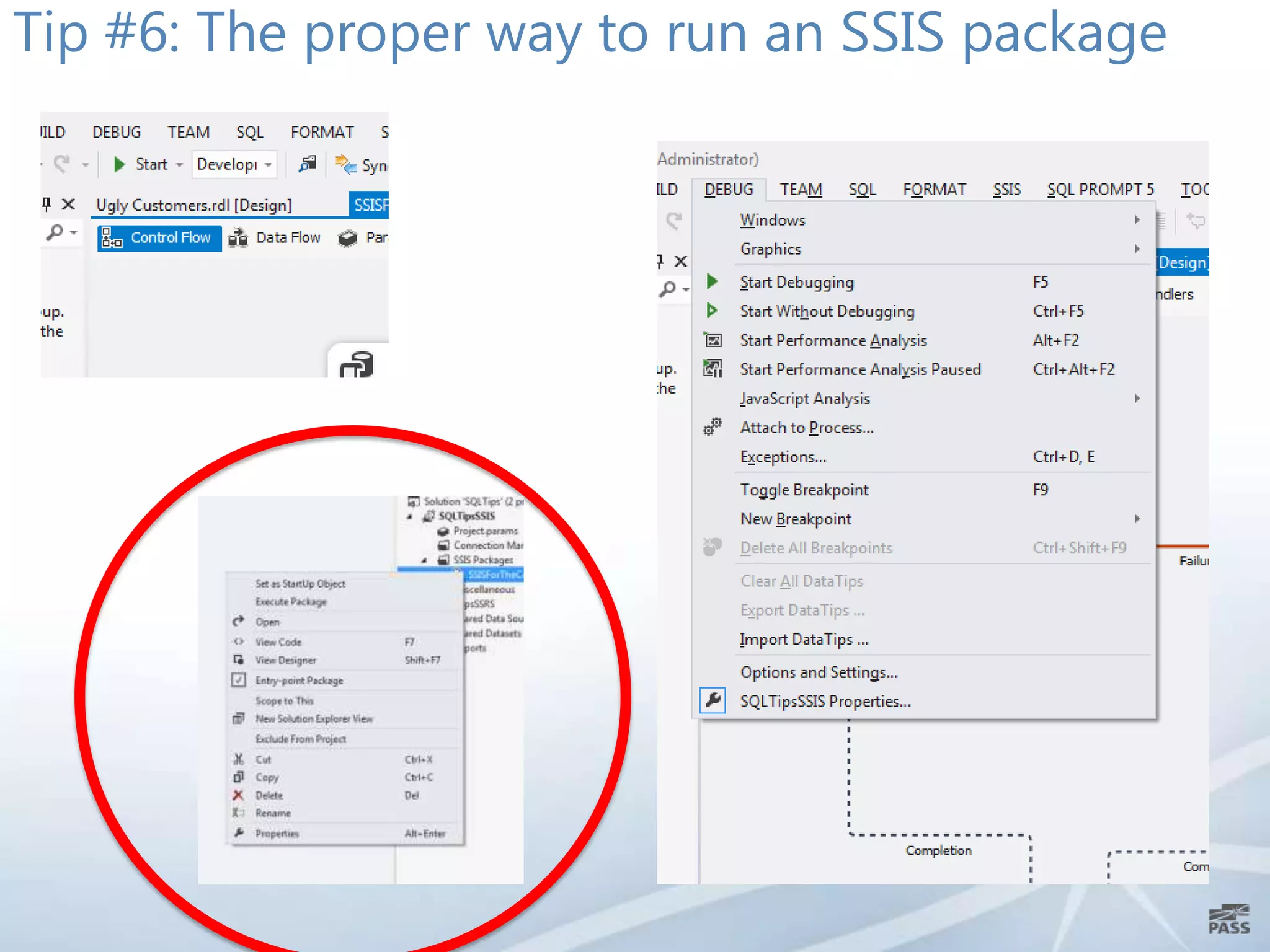Screen dimensions: 1270x952
Task: Click the search magnifier left of the Debug menu
Action: [667, 289]
